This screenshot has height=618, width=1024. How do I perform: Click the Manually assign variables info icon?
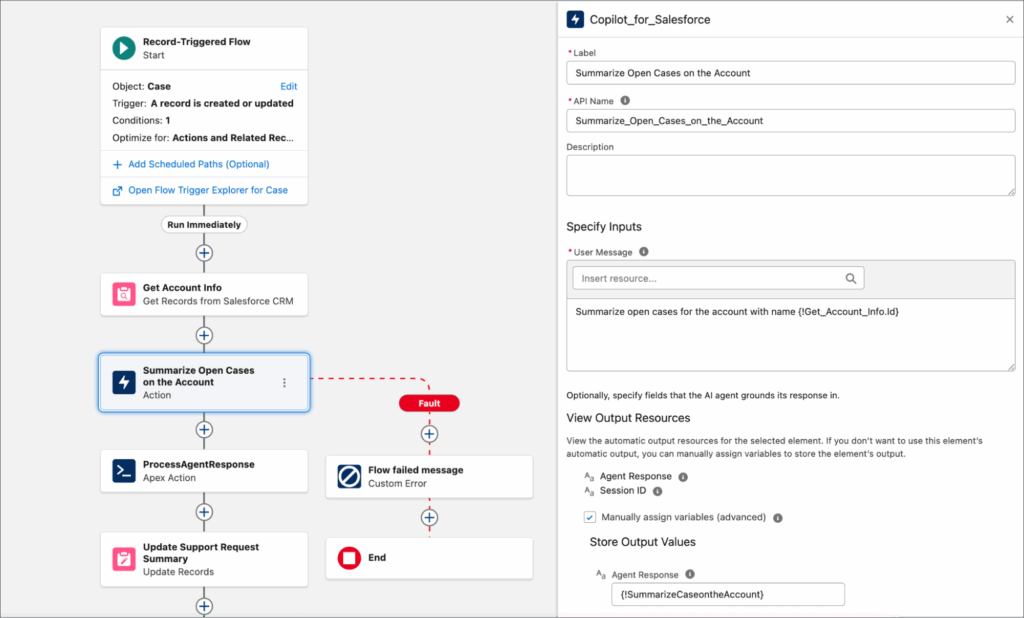[778, 518]
